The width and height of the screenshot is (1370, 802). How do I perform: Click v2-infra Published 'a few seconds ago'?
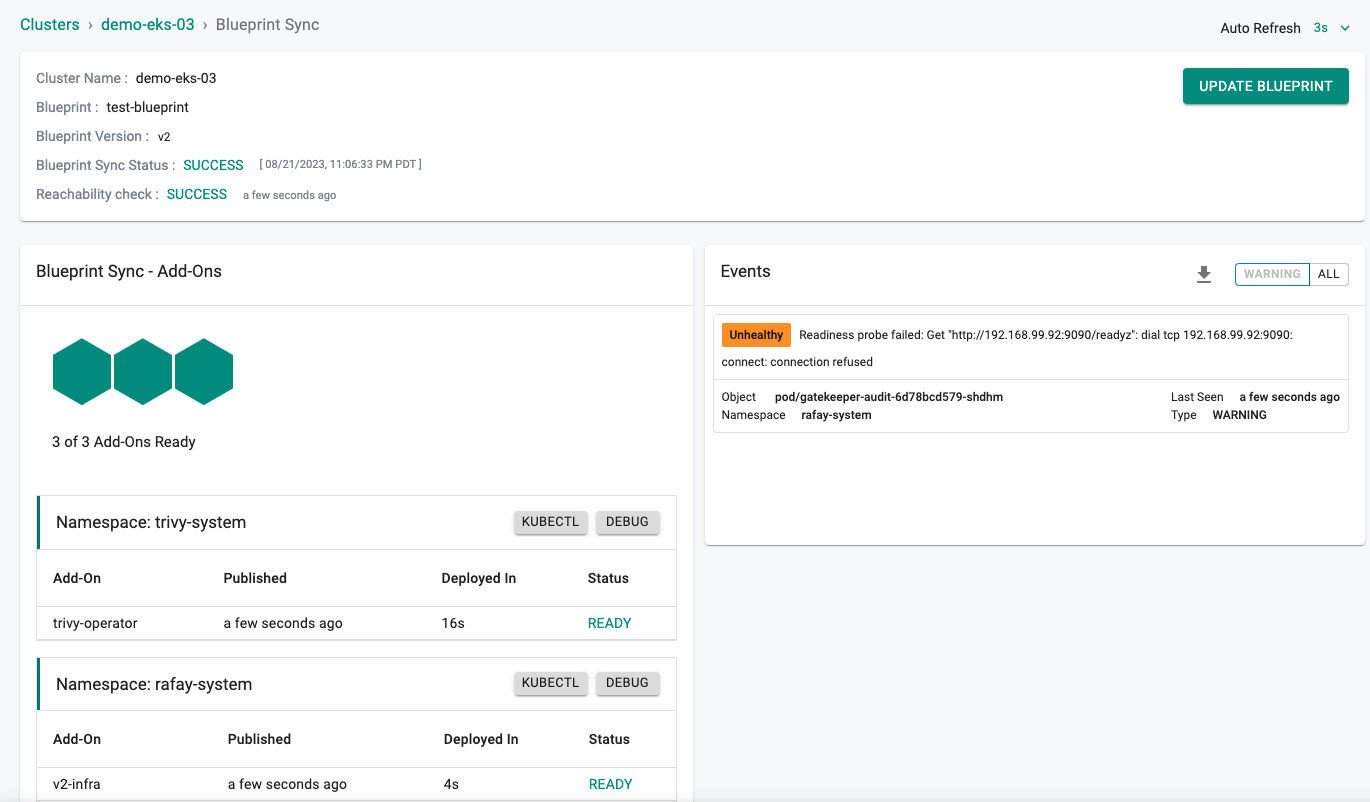287,784
